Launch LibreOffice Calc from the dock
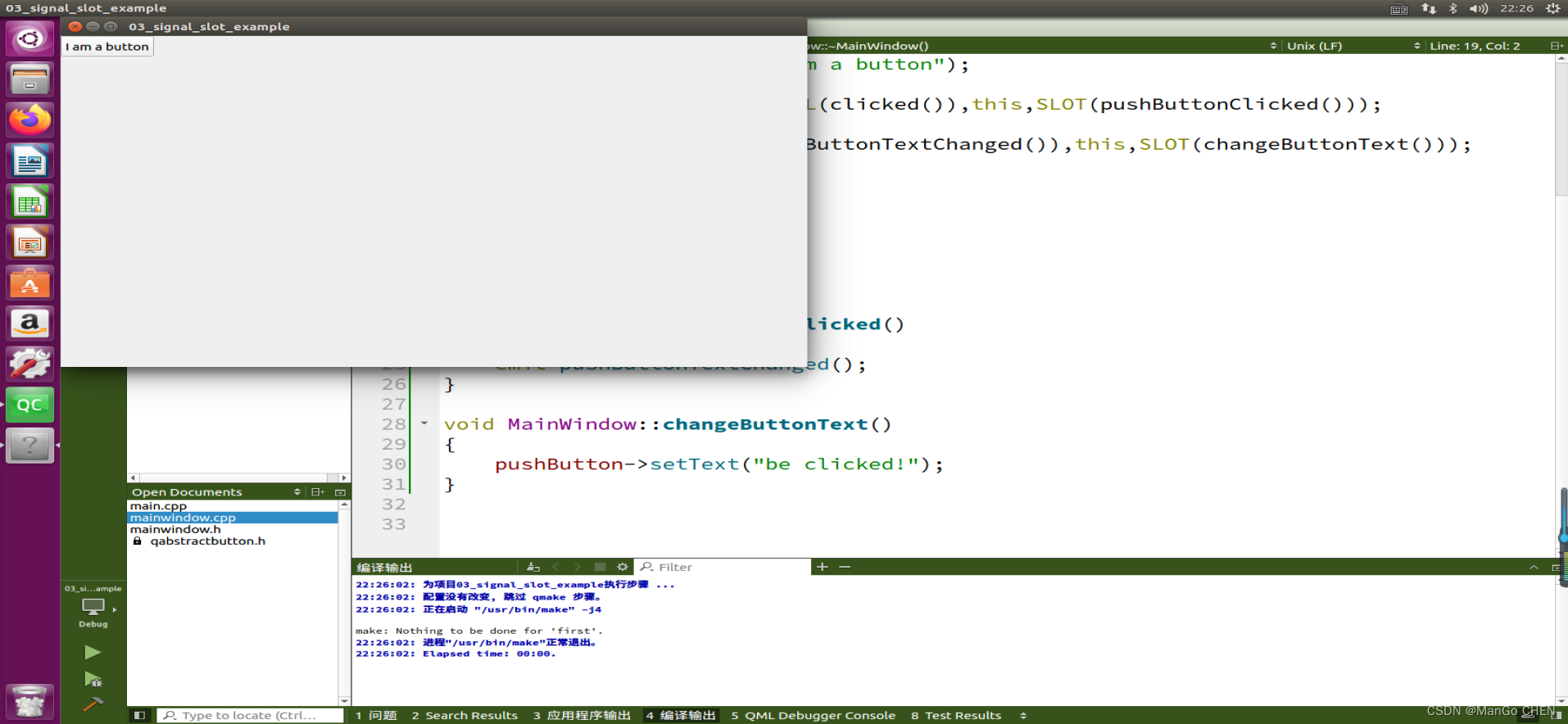1568x724 pixels. [29, 202]
